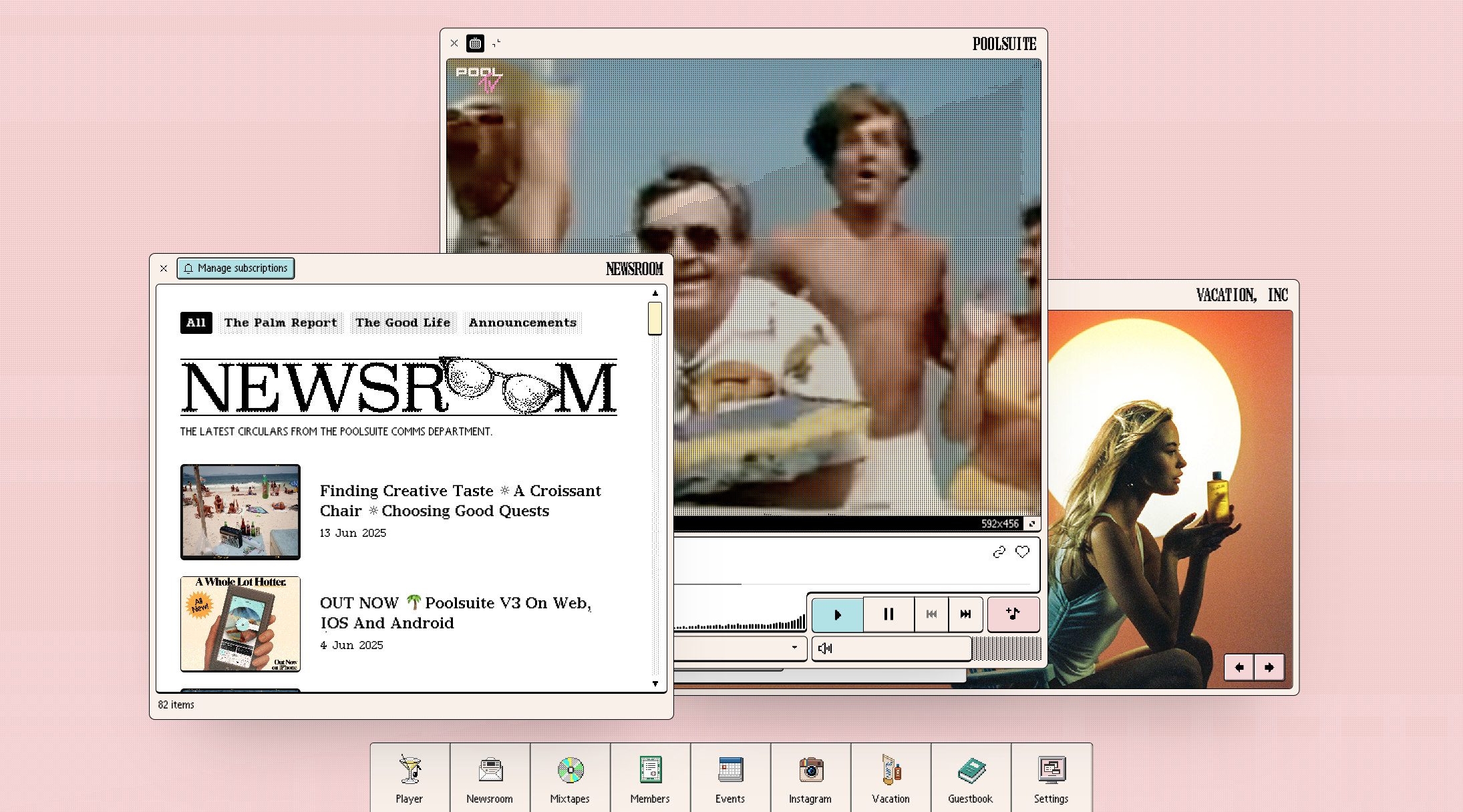Click the add-music note button

coord(1013,614)
